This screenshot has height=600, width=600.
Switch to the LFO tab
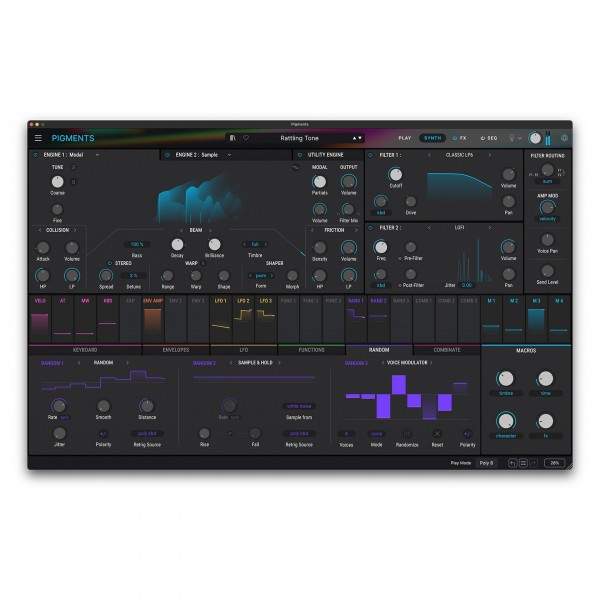[244, 350]
